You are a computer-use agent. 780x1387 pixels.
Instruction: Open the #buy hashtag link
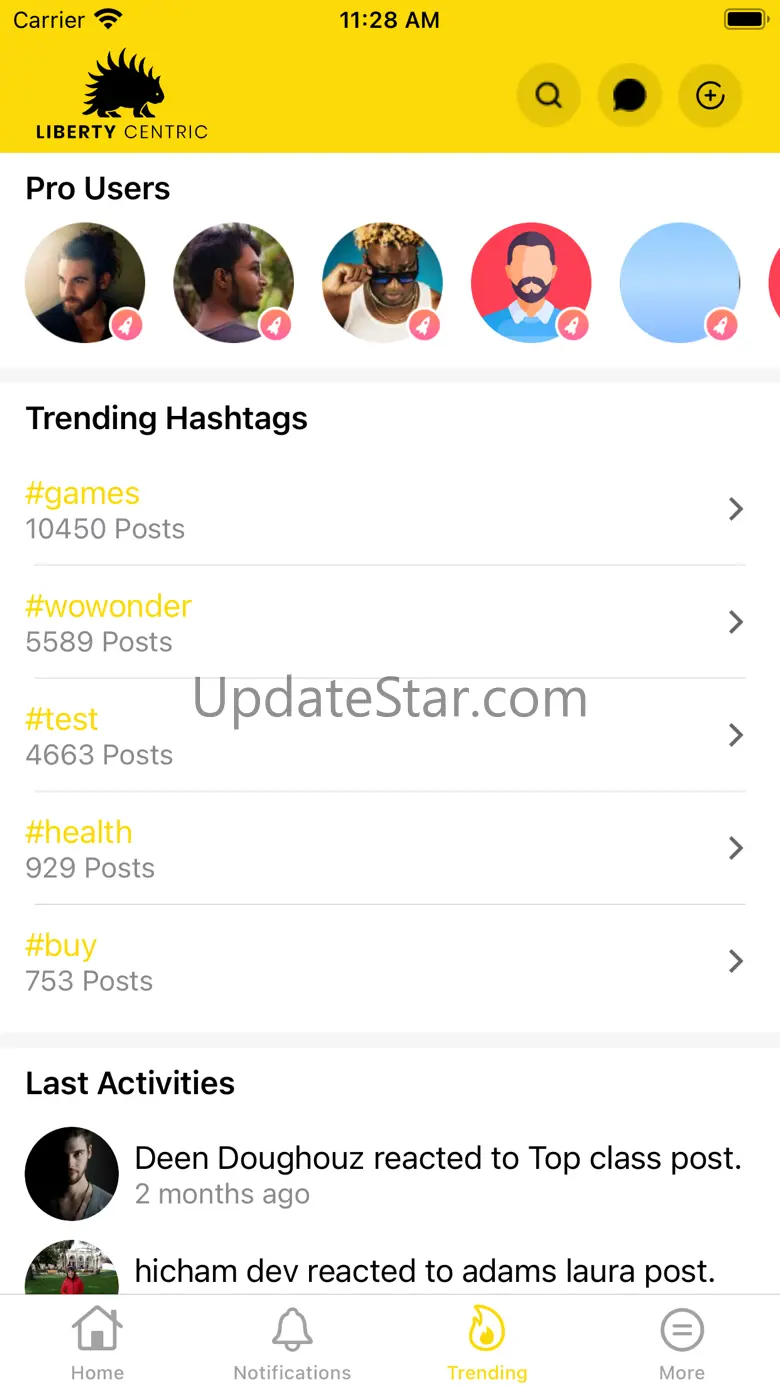tap(61, 946)
